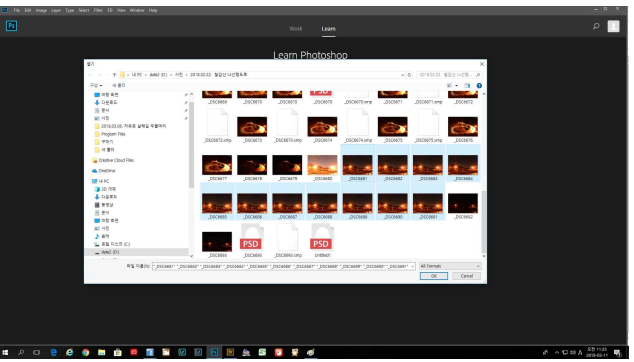Screen dimensions: 634x362
Task: Select 로컬 디스크 (C:) in sidebar
Action: (x=112, y=244)
